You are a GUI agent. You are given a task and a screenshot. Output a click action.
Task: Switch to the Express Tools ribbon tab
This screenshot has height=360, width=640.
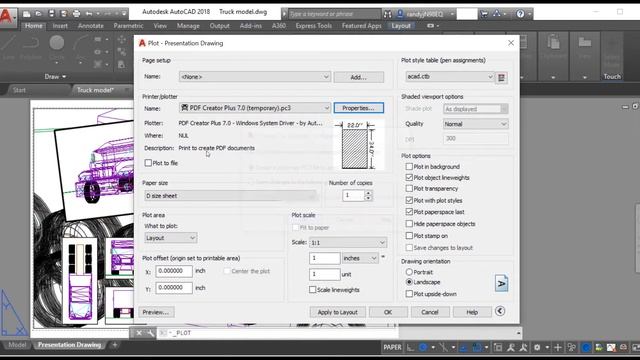pyautogui.click(x=313, y=26)
